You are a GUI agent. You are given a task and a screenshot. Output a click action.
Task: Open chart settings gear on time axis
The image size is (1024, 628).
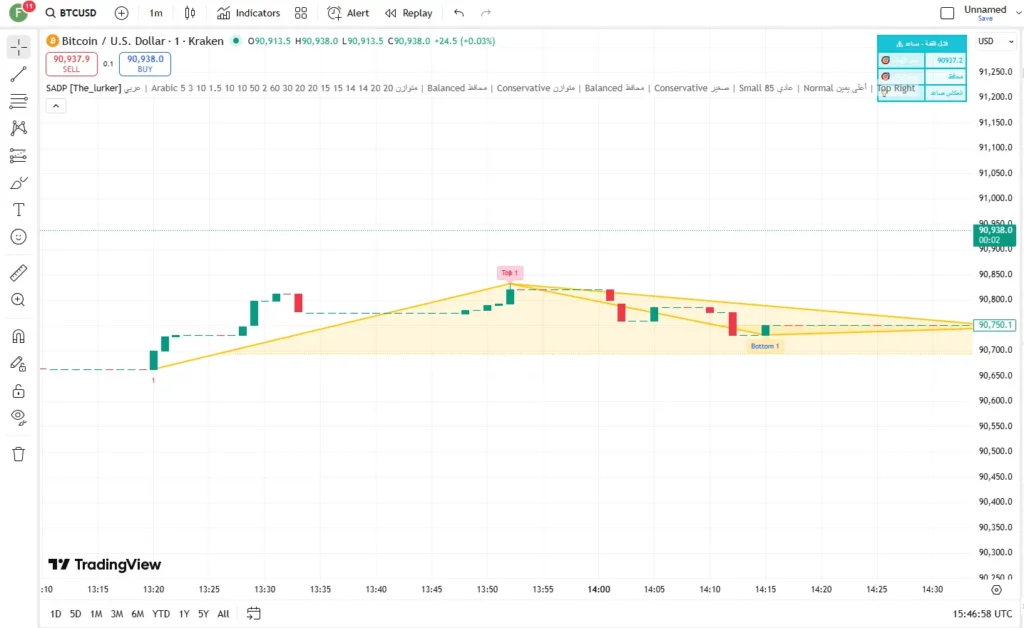[996, 589]
